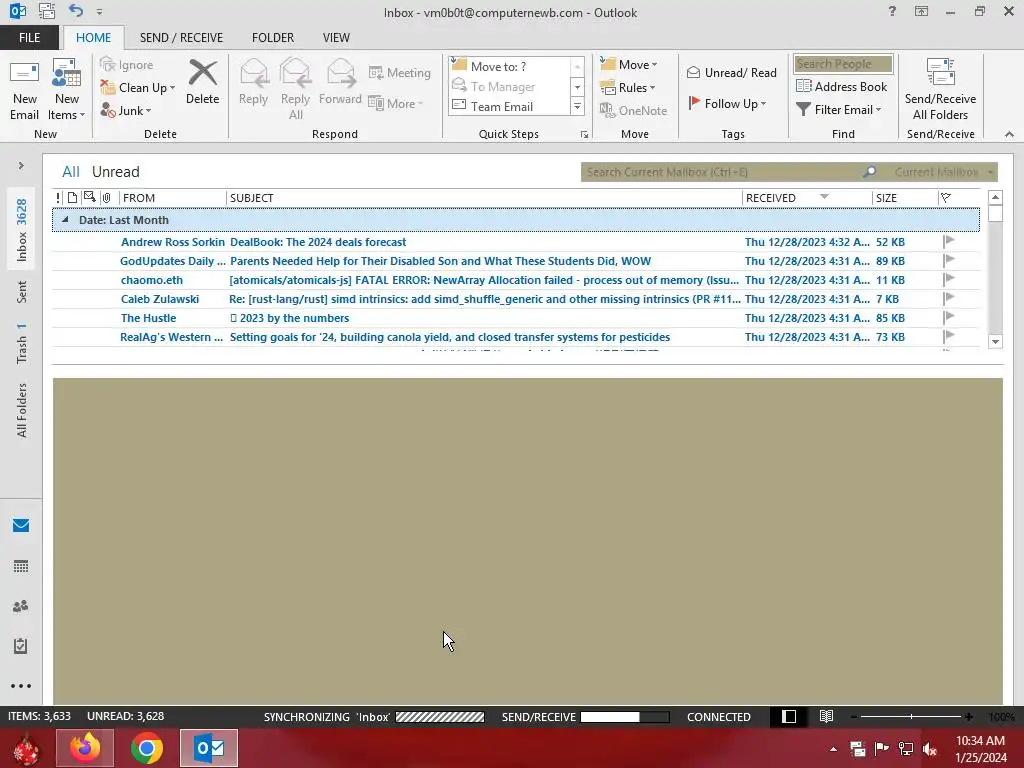The width and height of the screenshot is (1024, 768).
Task: Open the Address Book
Action: pos(841,86)
